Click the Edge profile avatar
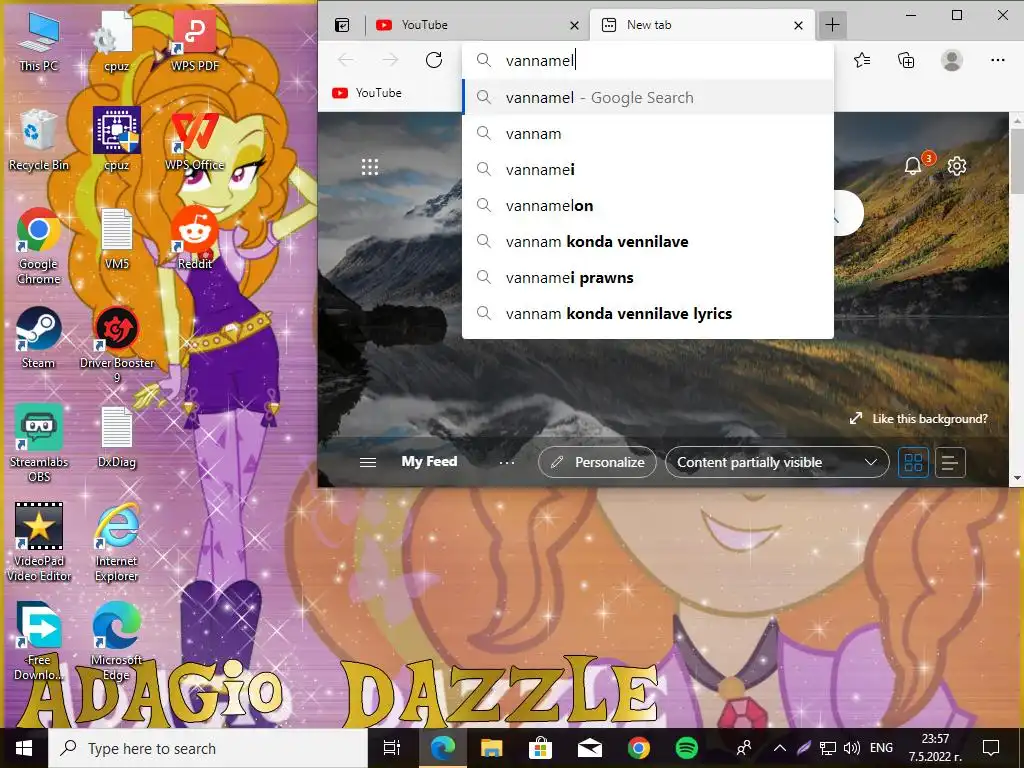Screen dimensions: 1024x768 pos(952,60)
